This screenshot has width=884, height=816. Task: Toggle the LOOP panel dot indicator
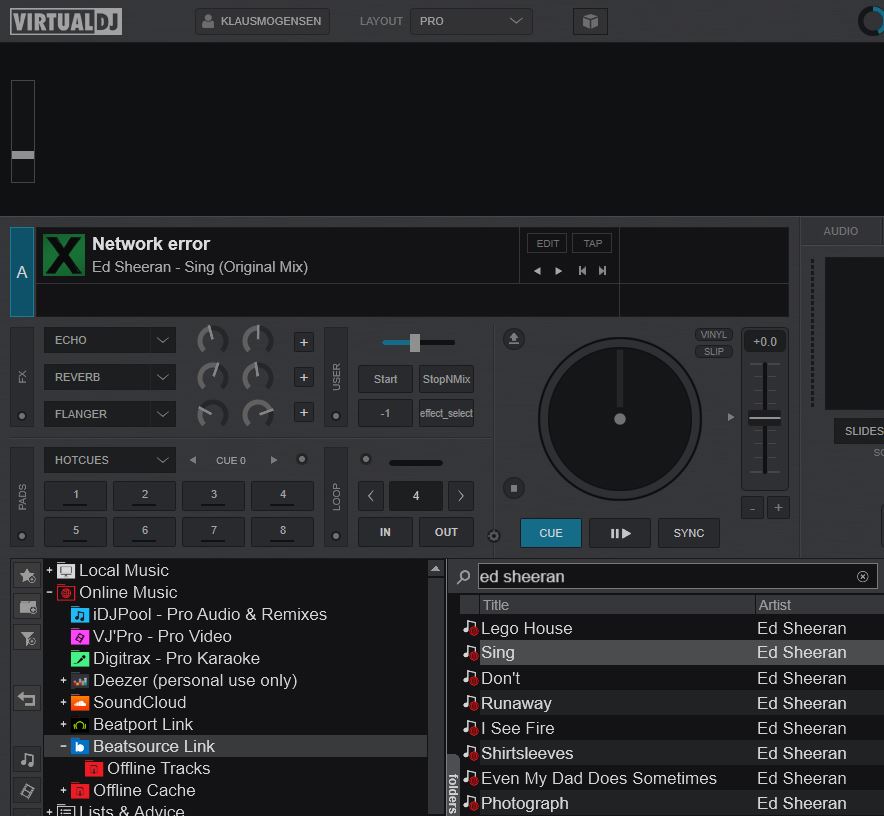[336, 536]
